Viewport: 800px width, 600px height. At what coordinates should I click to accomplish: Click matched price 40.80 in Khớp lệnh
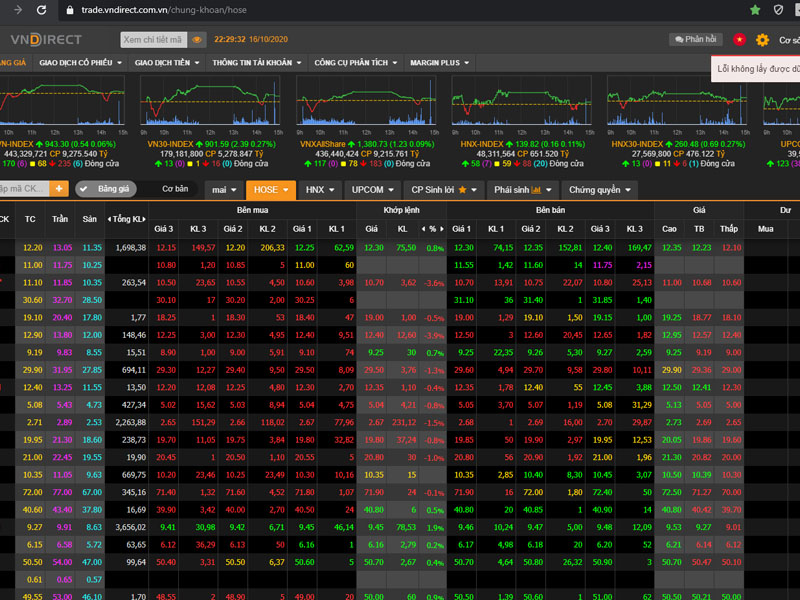tap(373, 510)
